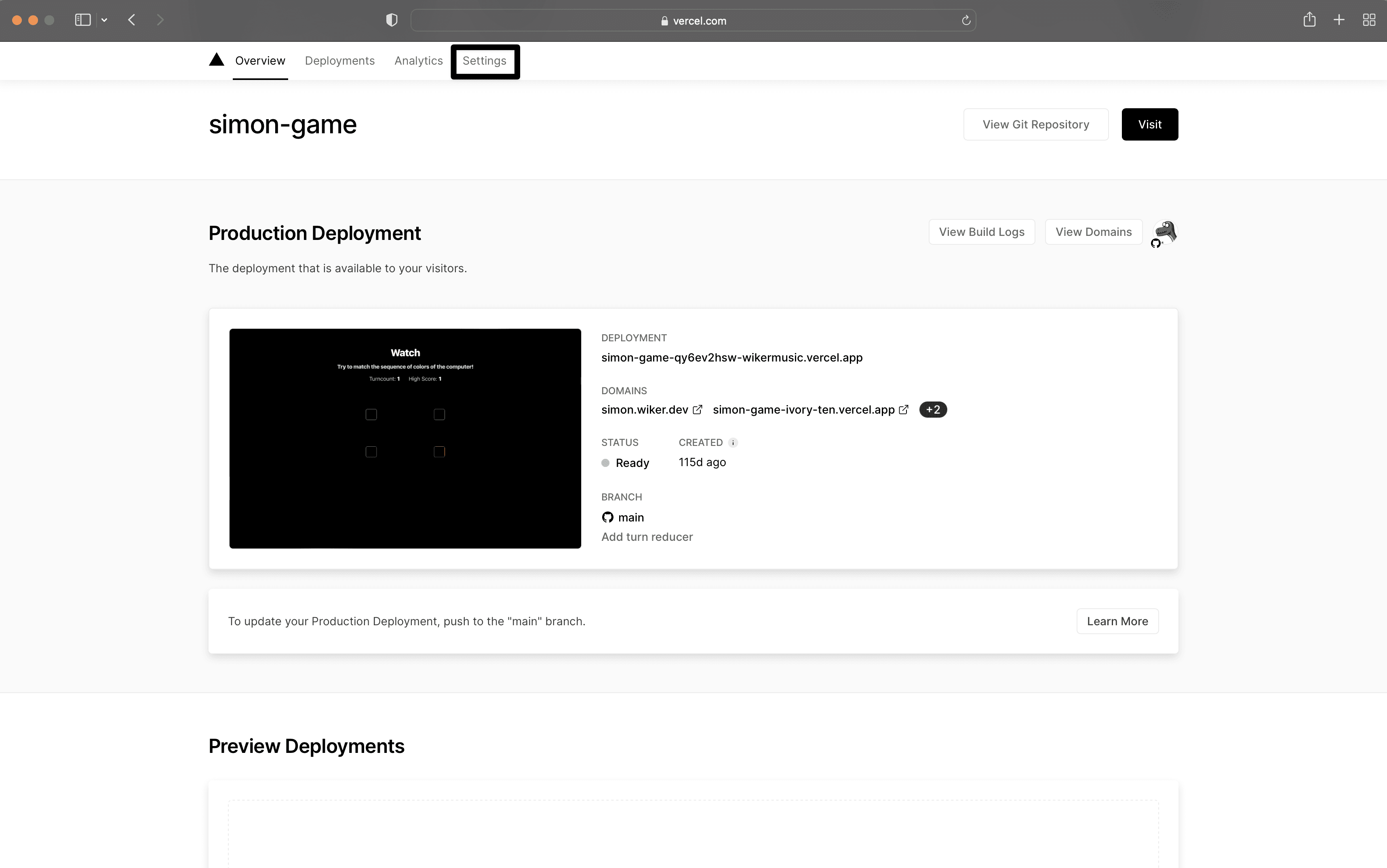Click the external link icon next to simon-game-ivory-ten.vercel.app
The height and width of the screenshot is (868, 1387).
click(x=903, y=409)
